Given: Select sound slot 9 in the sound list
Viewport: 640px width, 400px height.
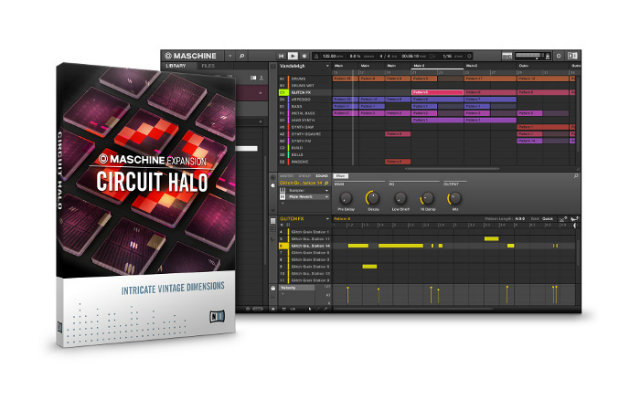Looking at the screenshot, I should (x=304, y=267).
